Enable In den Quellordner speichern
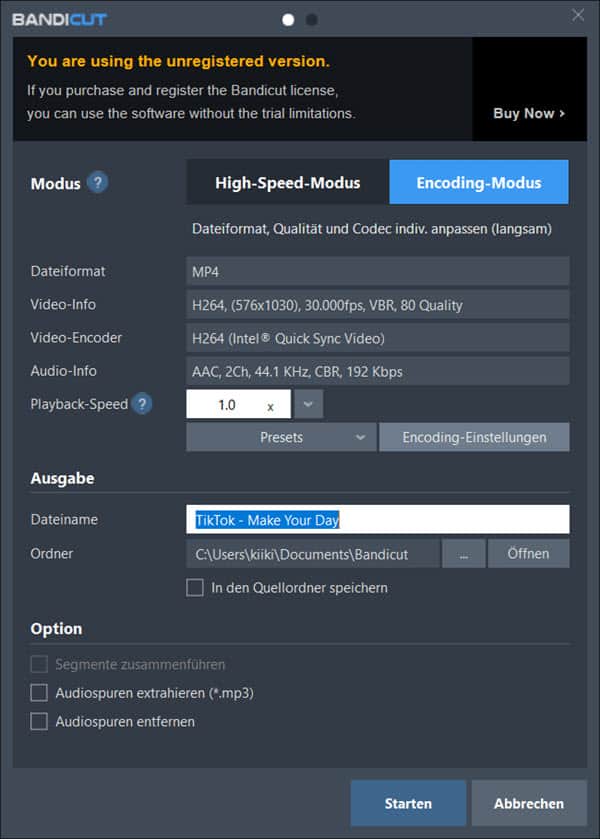This screenshot has height=839, width=600. click(x=195, y=588)
